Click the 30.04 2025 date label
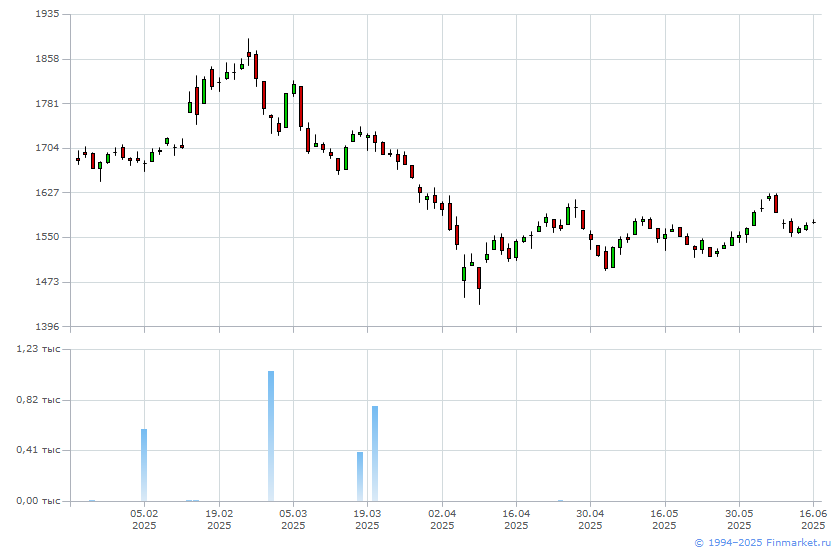This screenshot has height=550, width=840. pyautogui.click(x=590, y=519)
